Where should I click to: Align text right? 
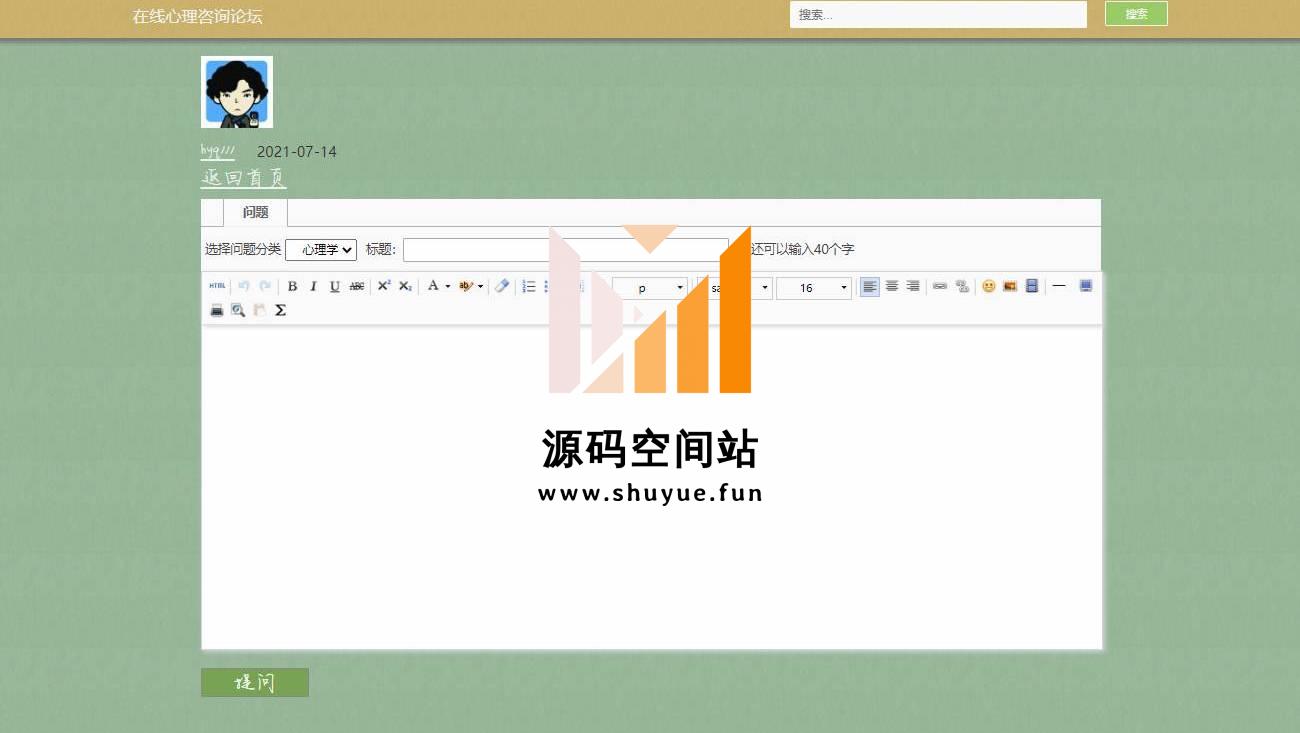coord(913,287)
